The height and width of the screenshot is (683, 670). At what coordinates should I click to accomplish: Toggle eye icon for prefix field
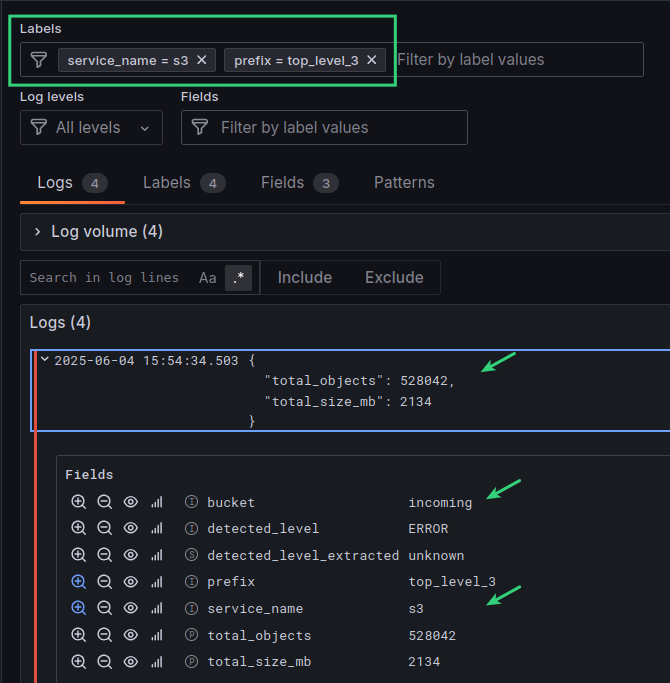[x=131, y=582]
